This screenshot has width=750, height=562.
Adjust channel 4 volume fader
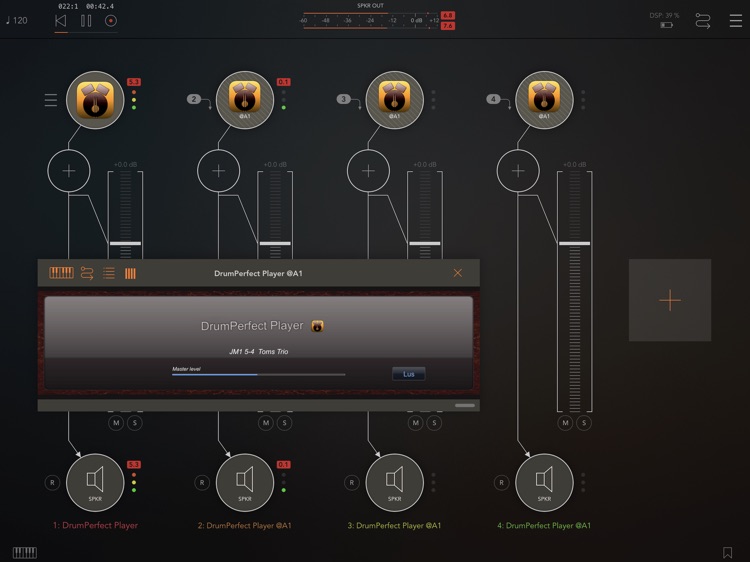click(x=574, y=243)
